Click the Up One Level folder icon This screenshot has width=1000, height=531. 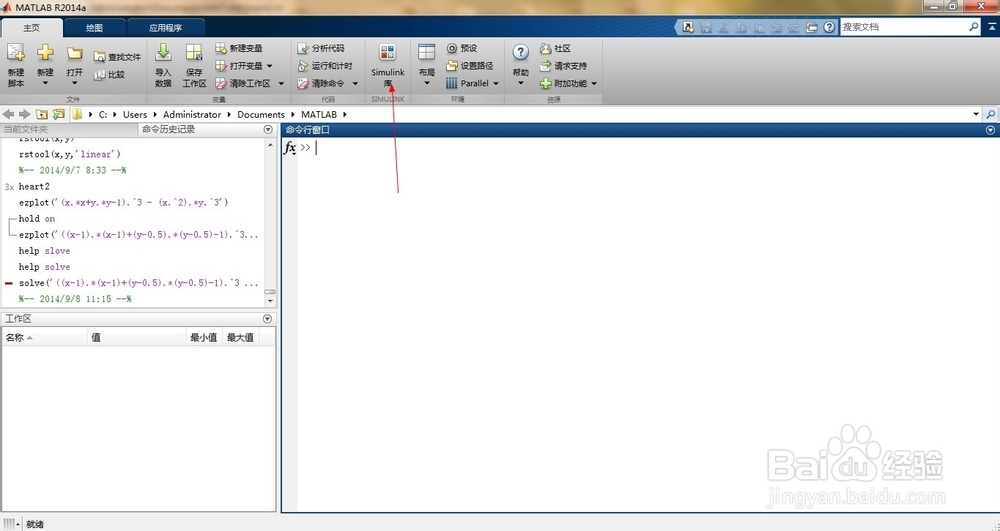click(41, 114)
